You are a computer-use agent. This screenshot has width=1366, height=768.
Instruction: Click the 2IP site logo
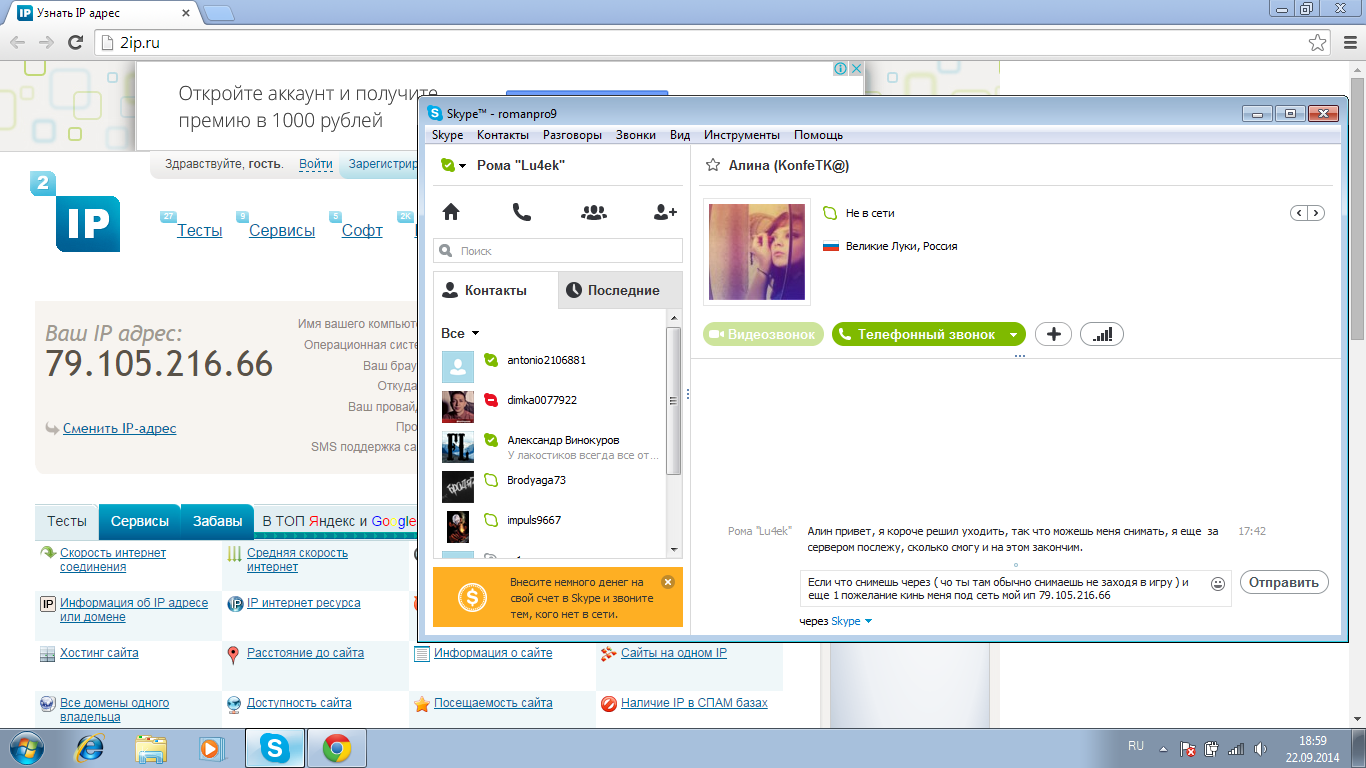(76, 212)
